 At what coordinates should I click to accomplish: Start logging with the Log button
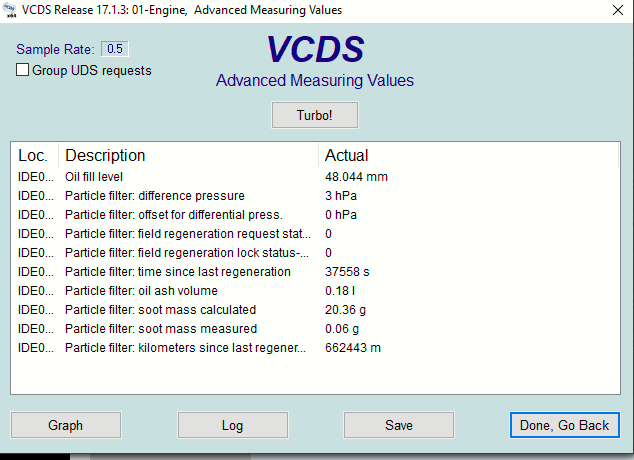tap(232, 425)
